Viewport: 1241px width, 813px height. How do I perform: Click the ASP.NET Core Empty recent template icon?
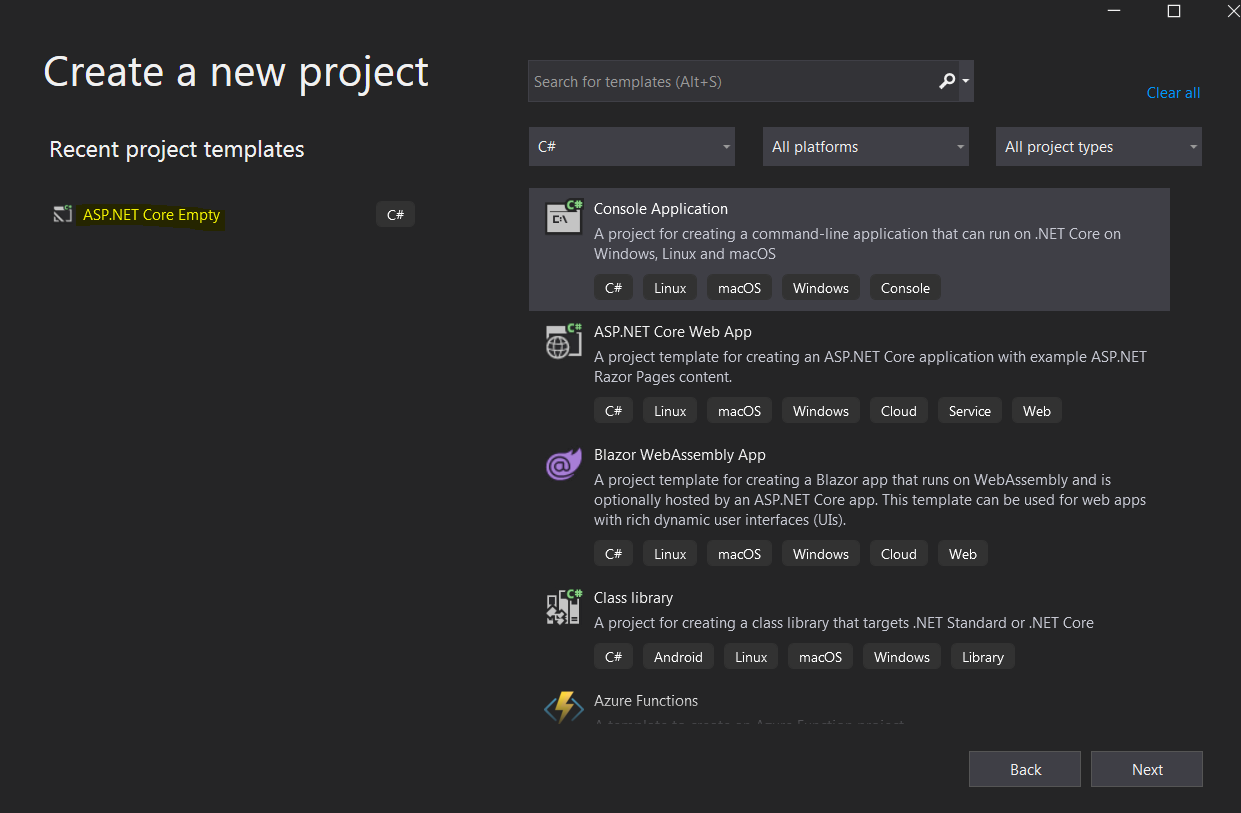tap(63, 214)
